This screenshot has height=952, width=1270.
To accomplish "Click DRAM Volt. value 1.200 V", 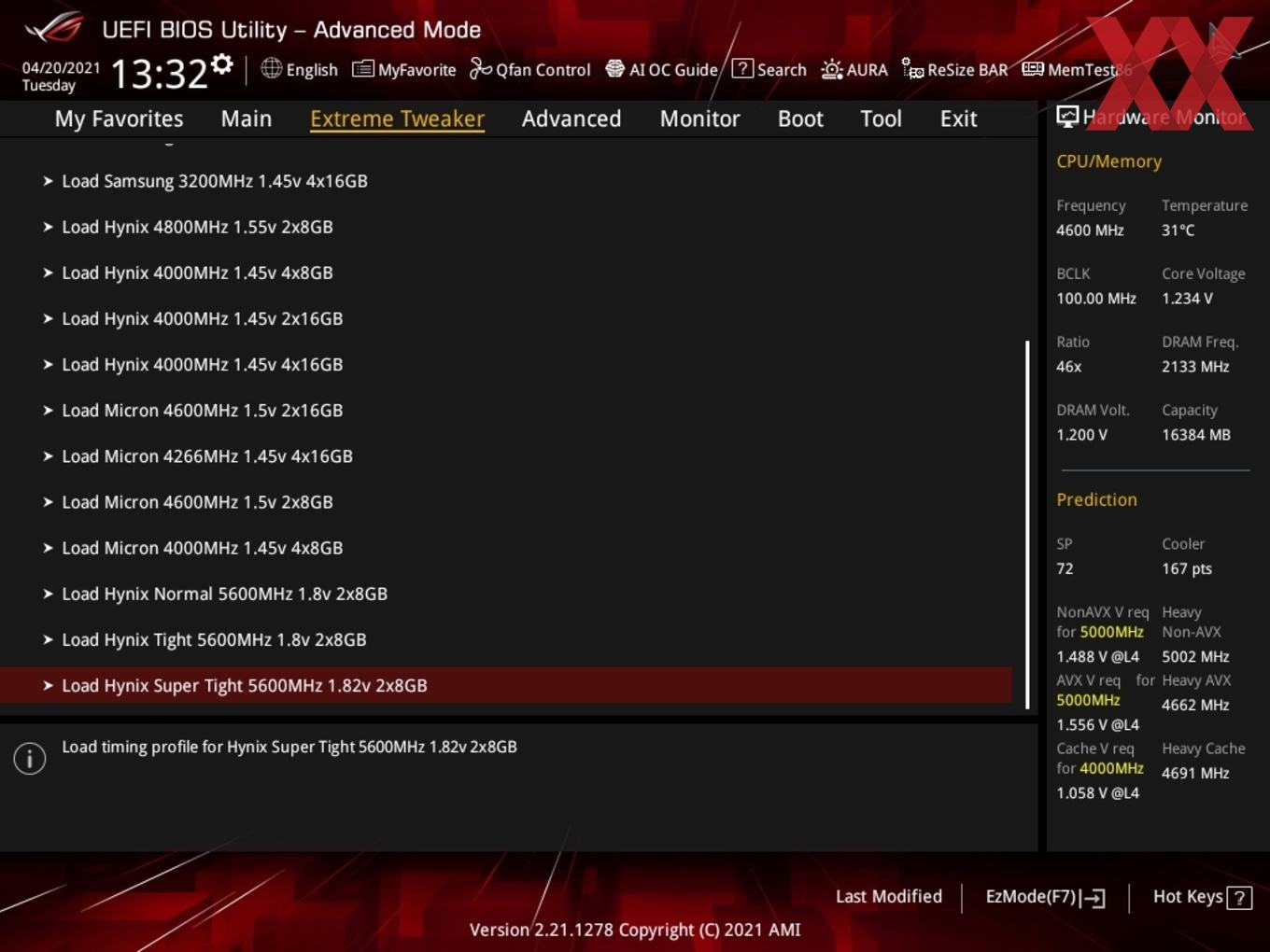I will (1081, 434).
